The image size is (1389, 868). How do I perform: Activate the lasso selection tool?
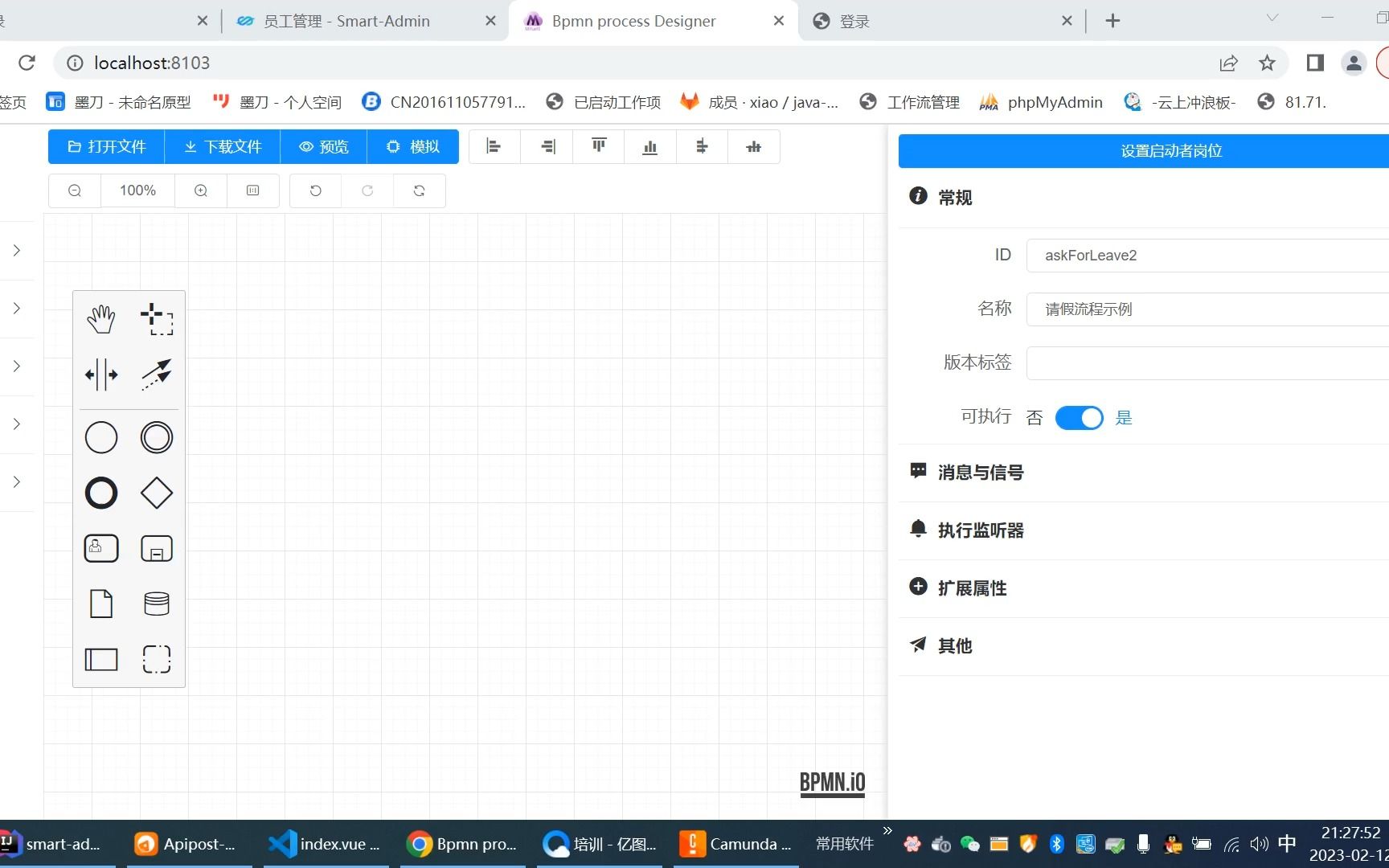coord(158,317)
